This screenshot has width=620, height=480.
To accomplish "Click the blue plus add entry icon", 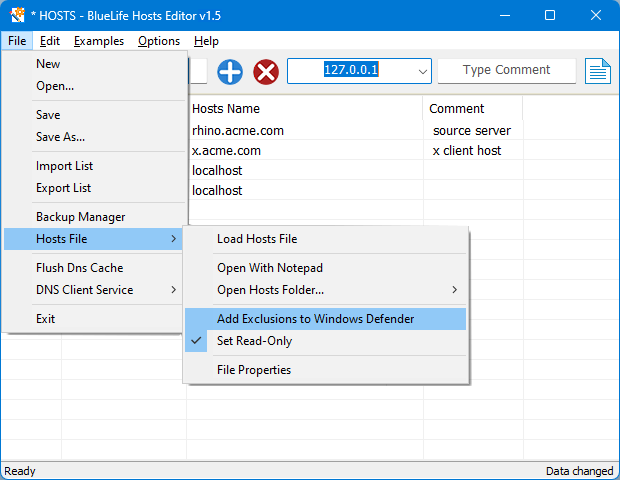I will tap(230, 71).
